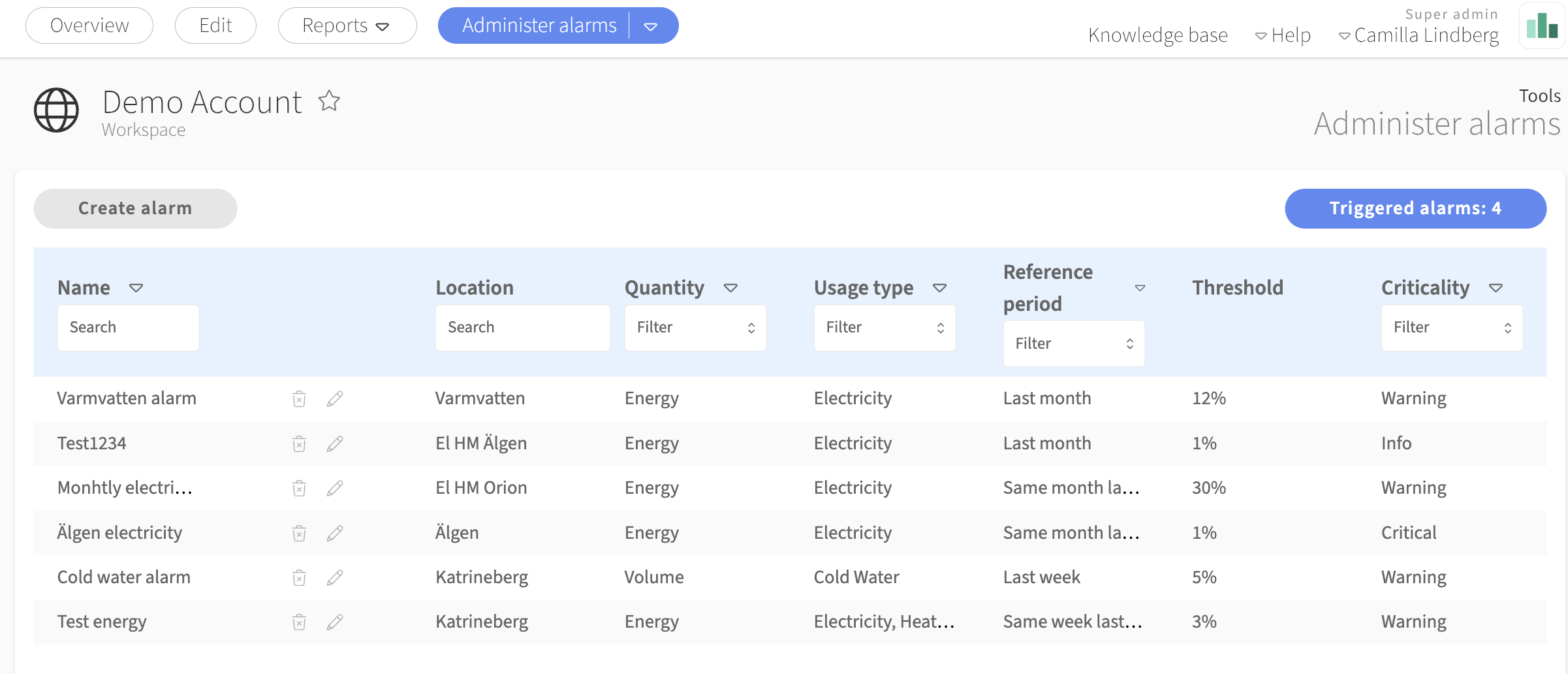Open the Reference period filter dropdown

click(1074, 344)
